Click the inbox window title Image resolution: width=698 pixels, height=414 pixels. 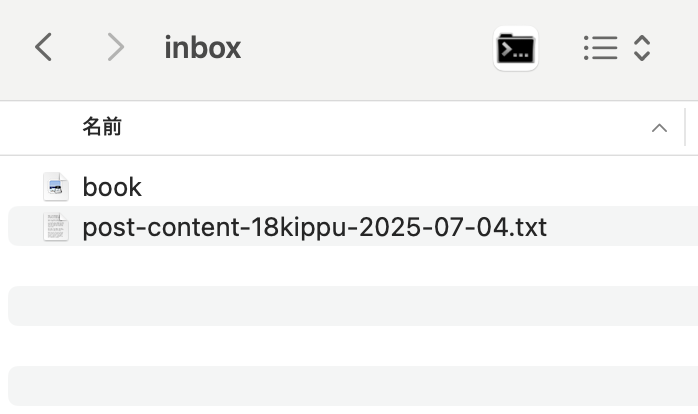(203, 48)
